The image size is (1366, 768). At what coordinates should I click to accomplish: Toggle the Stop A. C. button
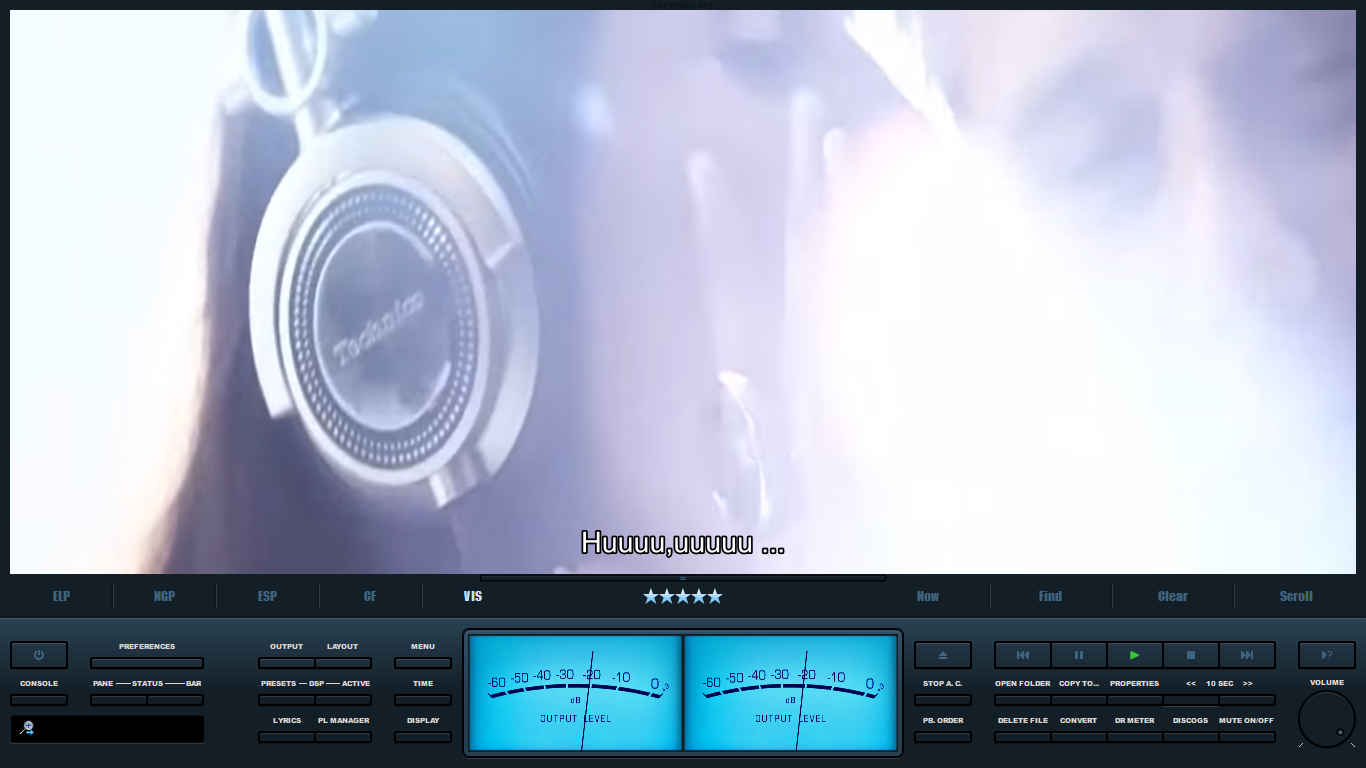(x=942, y=700)
